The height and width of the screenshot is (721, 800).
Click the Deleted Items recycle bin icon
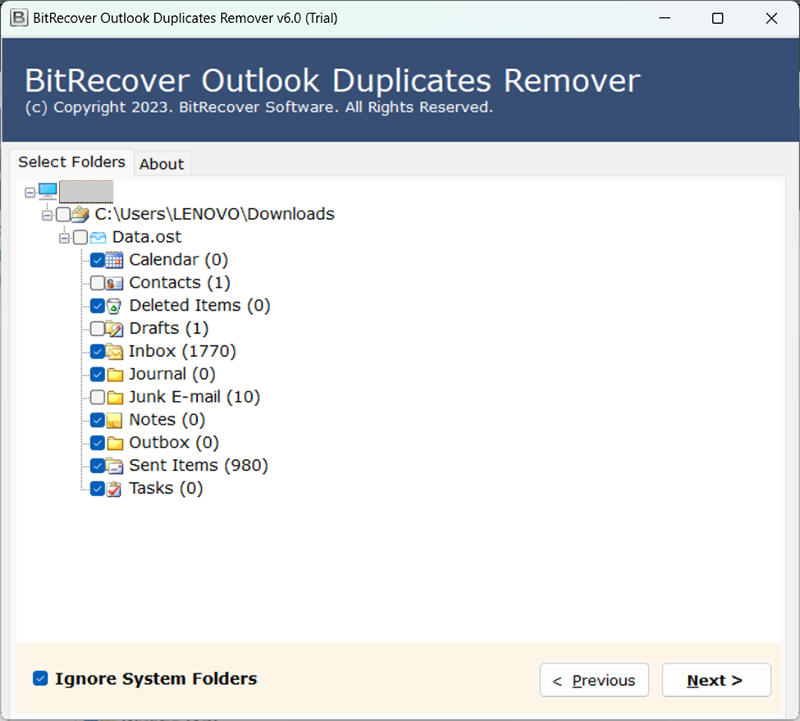(114, 306)
